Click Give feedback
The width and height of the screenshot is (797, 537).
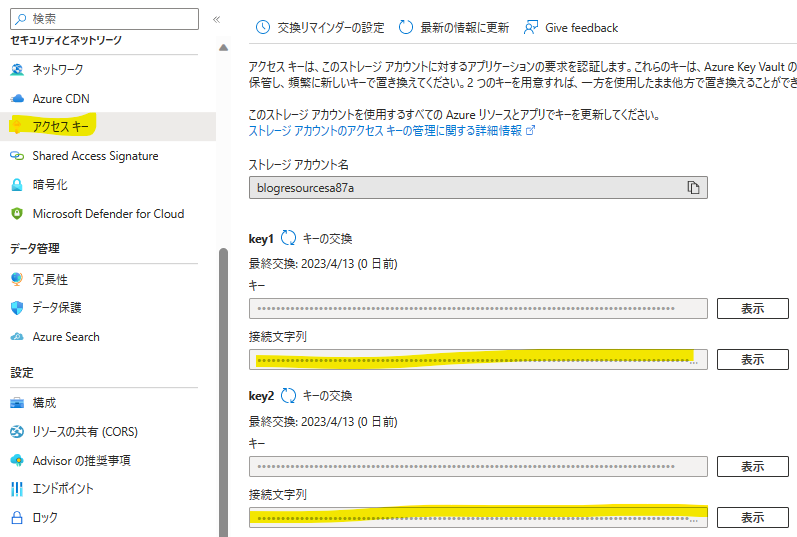click(571, 27)
